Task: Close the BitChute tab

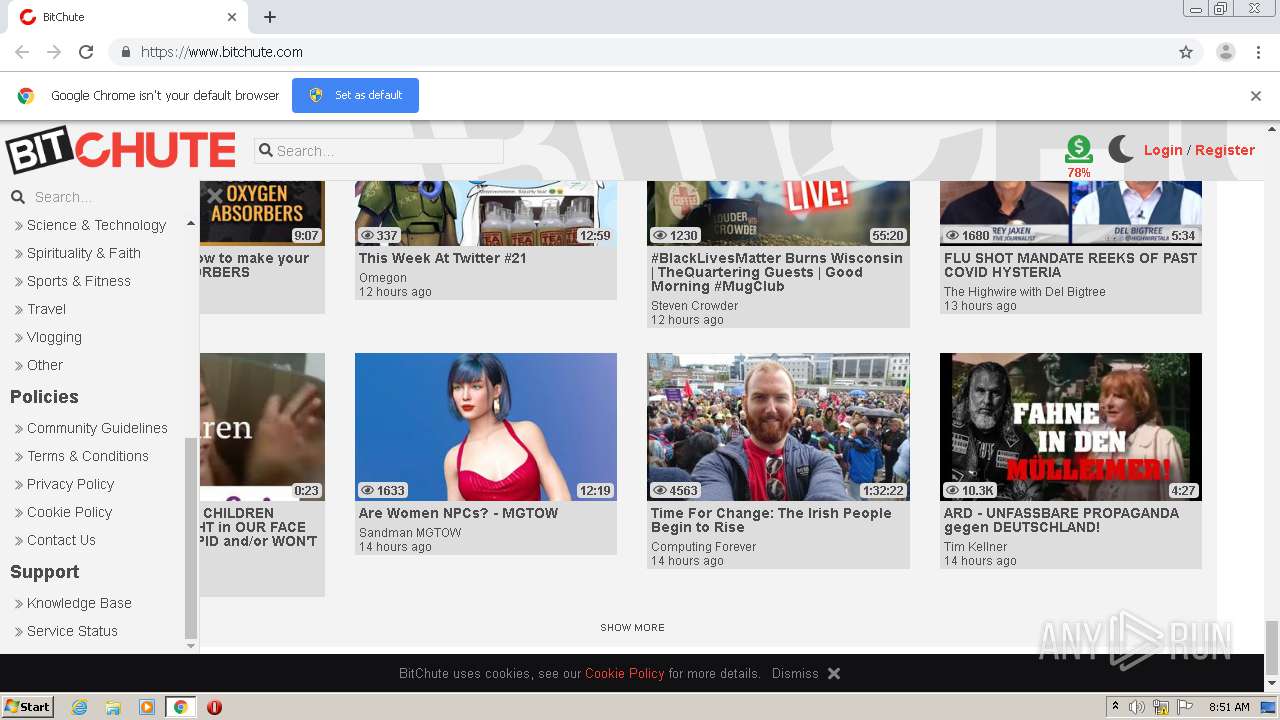Action: click(x=232, y=17)
